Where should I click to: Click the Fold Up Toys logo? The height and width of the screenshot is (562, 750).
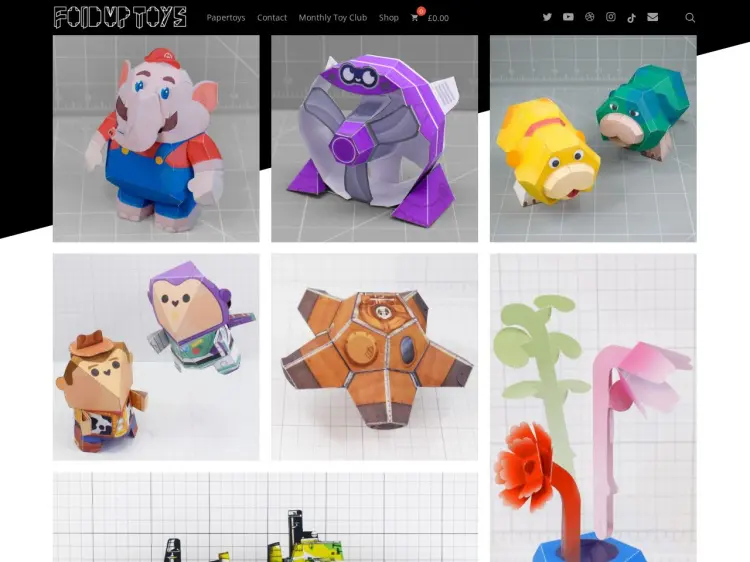pyautogui.click(x=120, y=17)
